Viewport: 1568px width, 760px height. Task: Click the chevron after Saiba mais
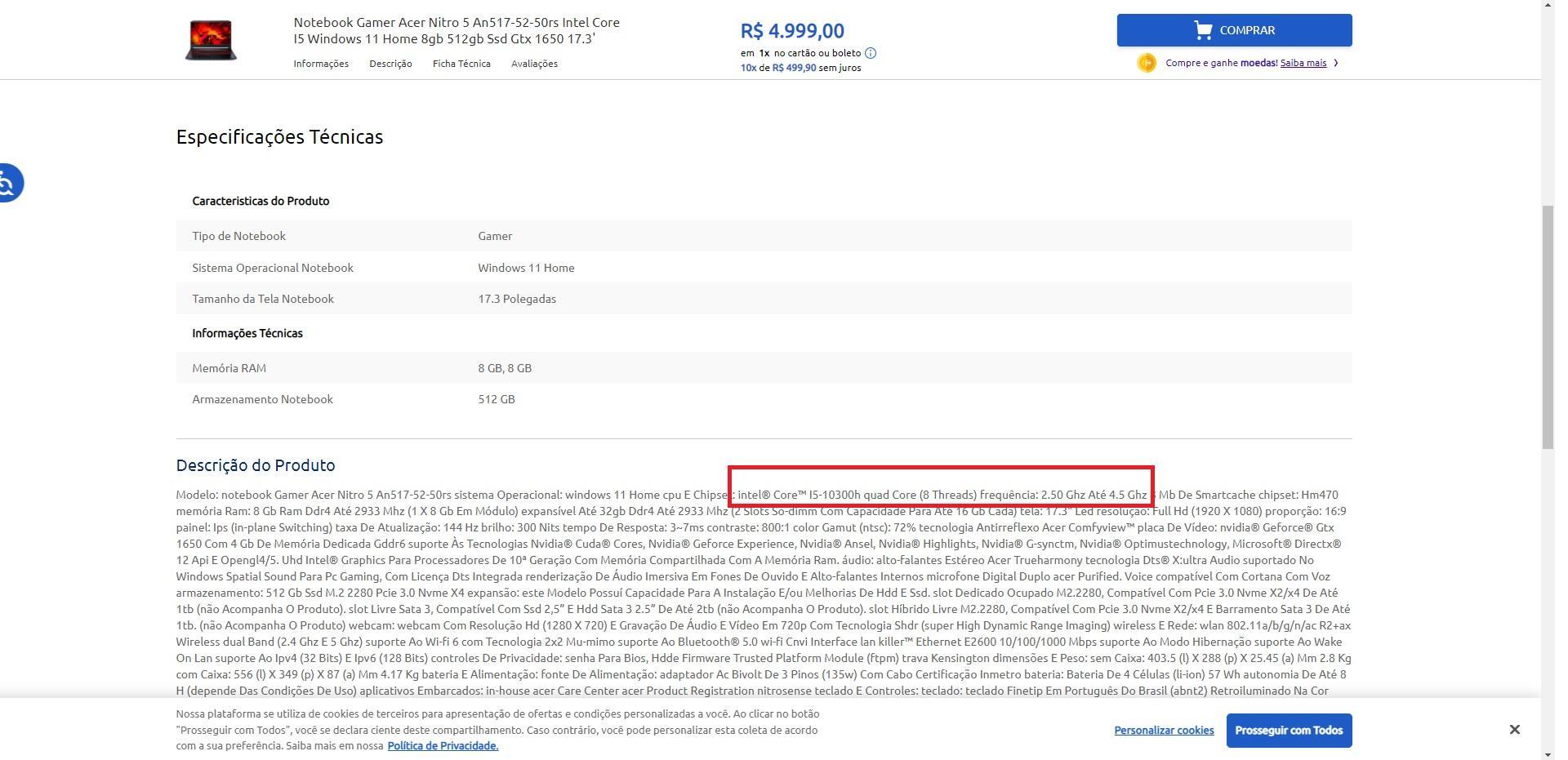pyautogui.click(x=1336, y=63)
